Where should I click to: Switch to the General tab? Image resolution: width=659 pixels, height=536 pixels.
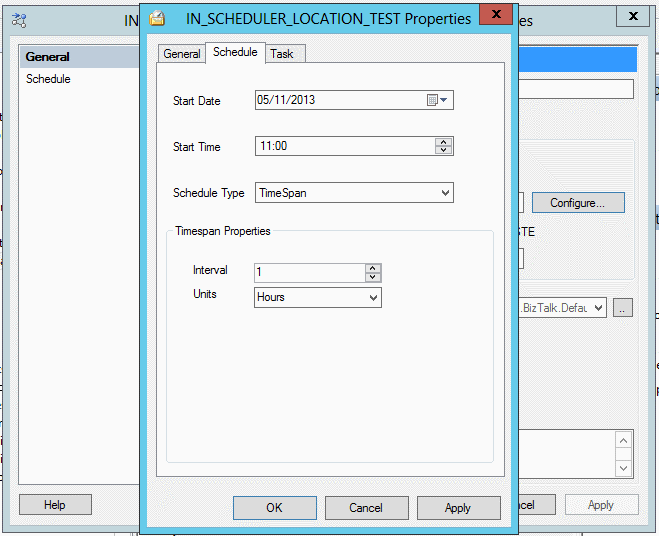point(182,54)
